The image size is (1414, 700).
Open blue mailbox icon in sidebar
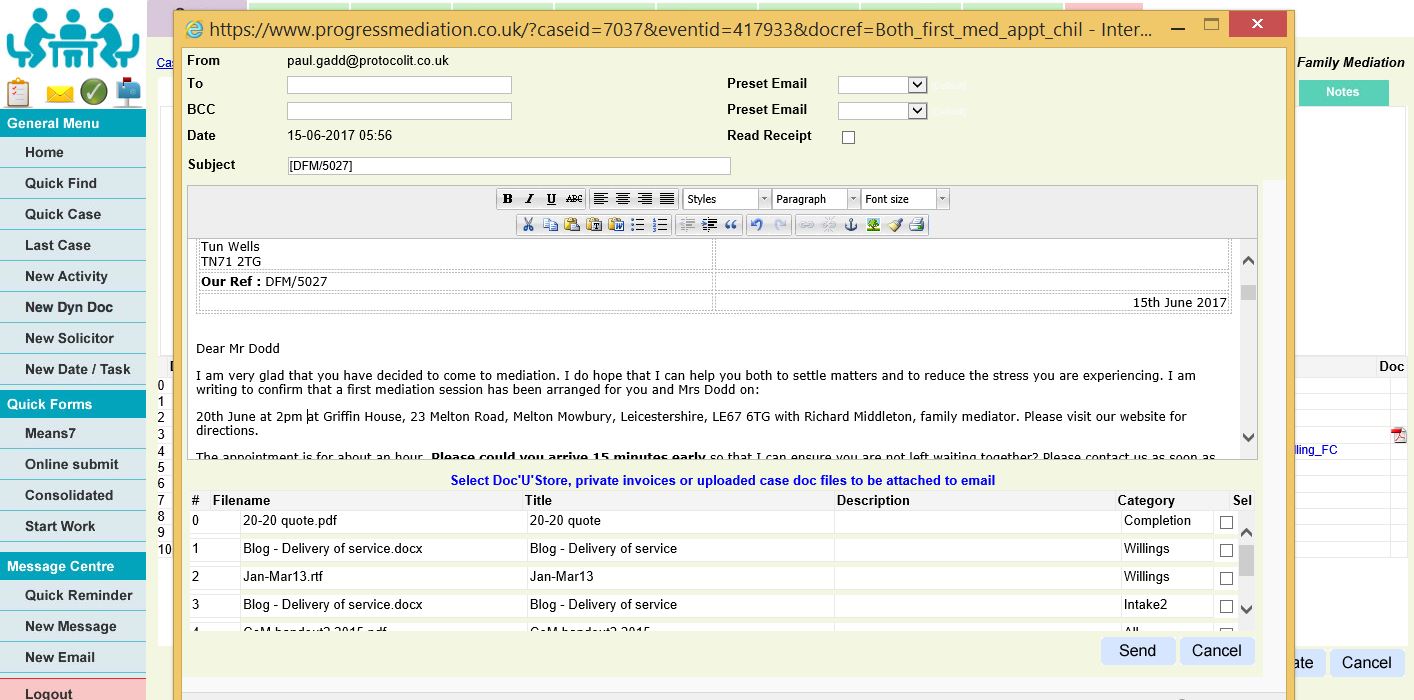coord(129,92)
